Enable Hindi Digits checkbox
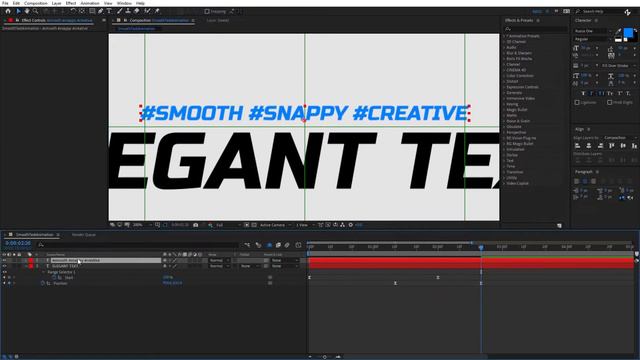Image resolution: width=640 pixels, height=360 pixels. tap(609, 102)
